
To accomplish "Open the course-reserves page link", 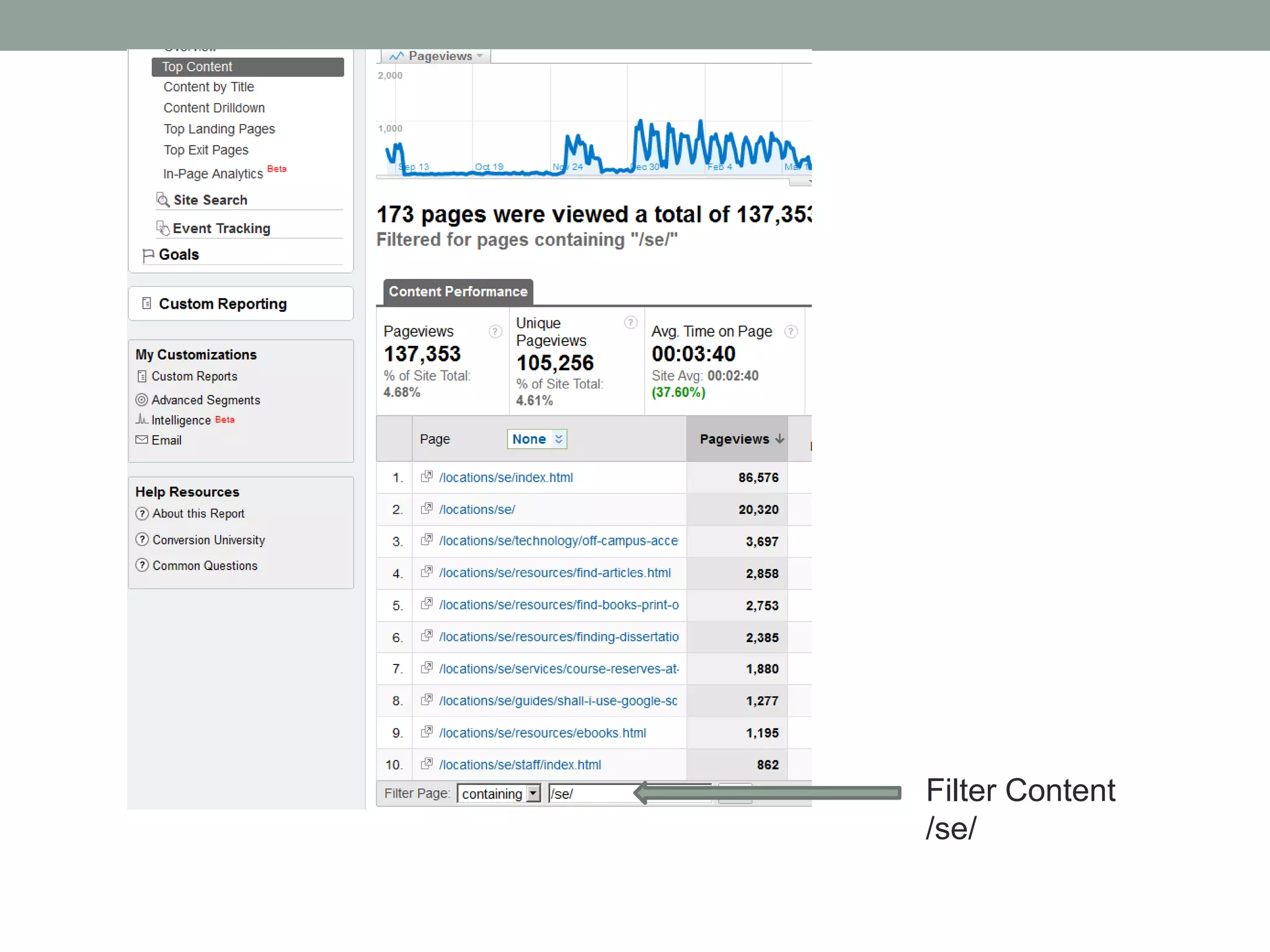I will point(559,669).
